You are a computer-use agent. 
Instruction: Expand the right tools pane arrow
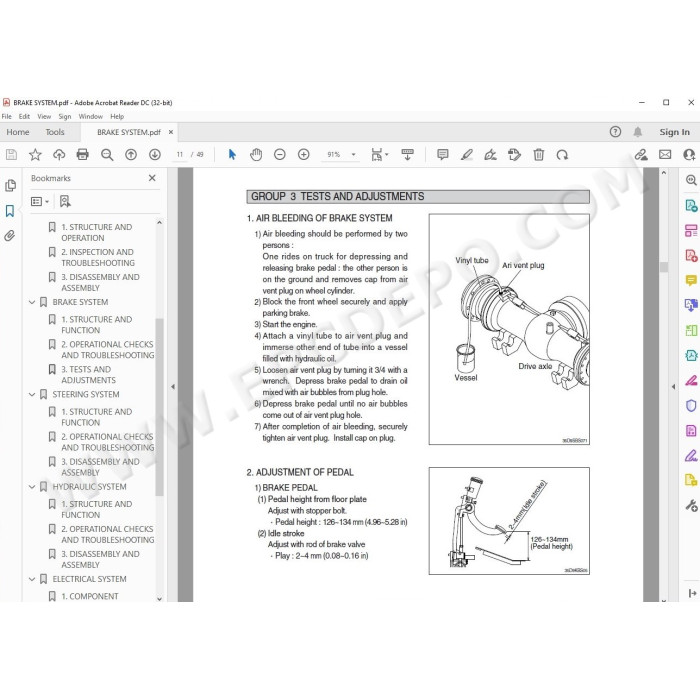673,387
